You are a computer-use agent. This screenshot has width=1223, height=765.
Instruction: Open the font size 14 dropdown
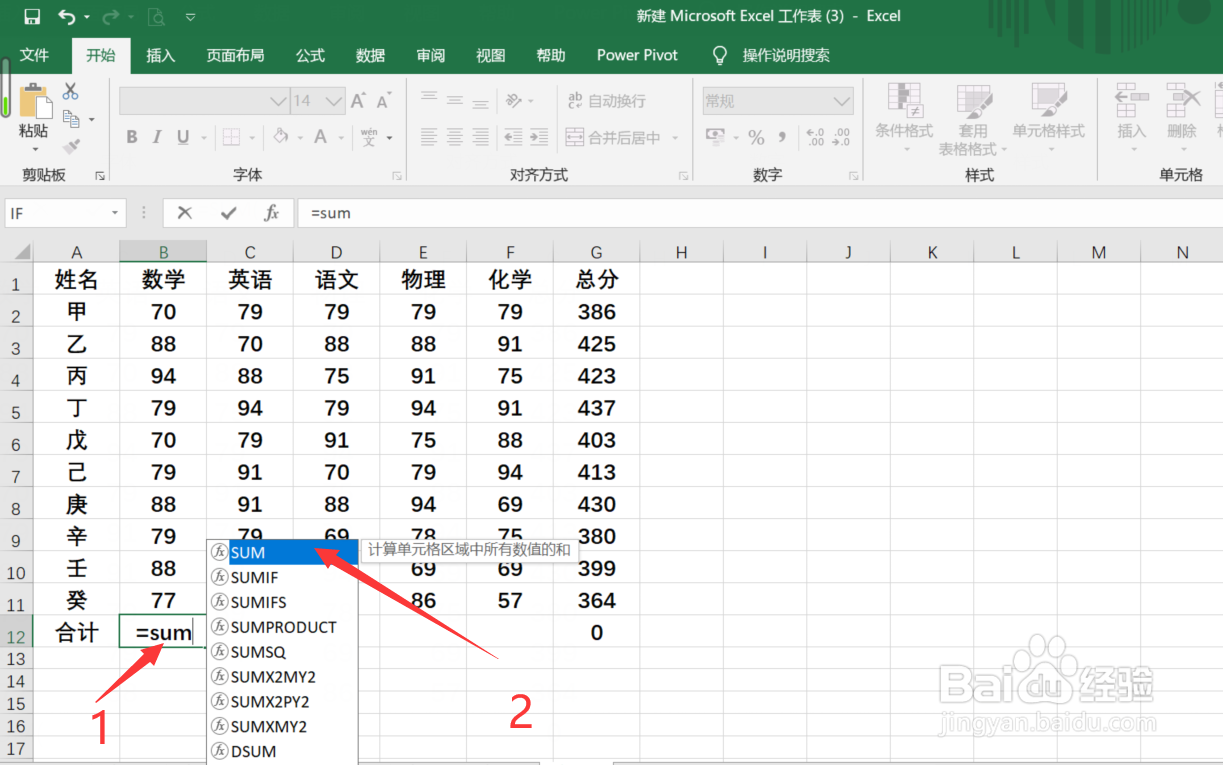coord(335,101)
